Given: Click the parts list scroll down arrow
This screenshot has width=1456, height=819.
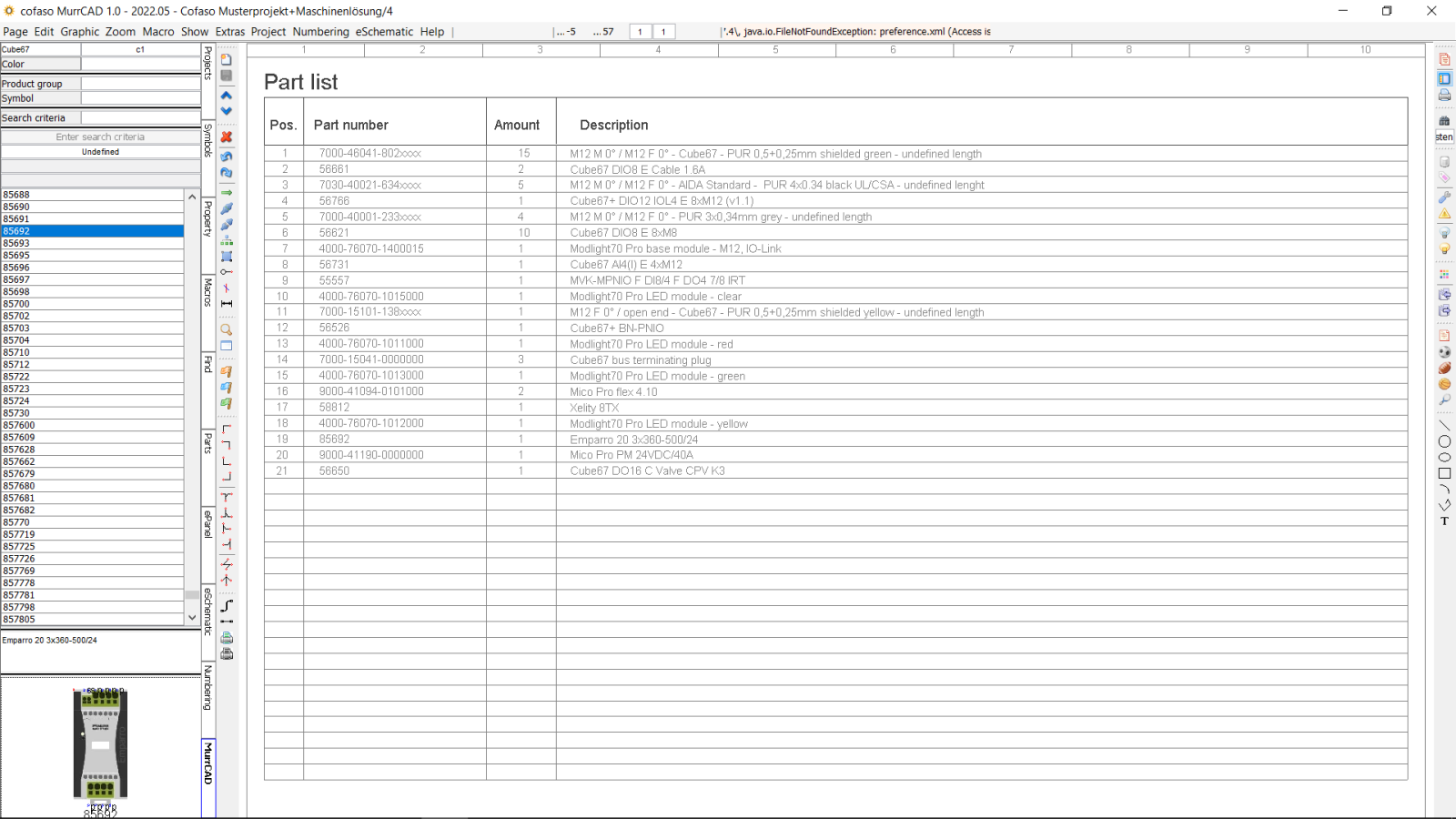Looking at the screenshot, I should click(192, 617).
